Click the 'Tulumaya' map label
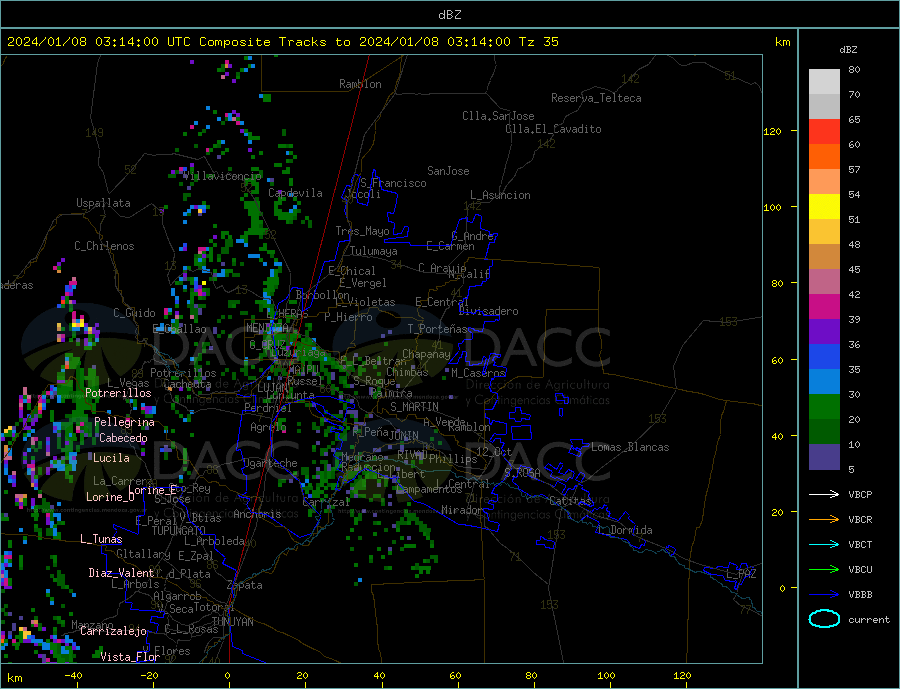900x689 pixels. 373,251
